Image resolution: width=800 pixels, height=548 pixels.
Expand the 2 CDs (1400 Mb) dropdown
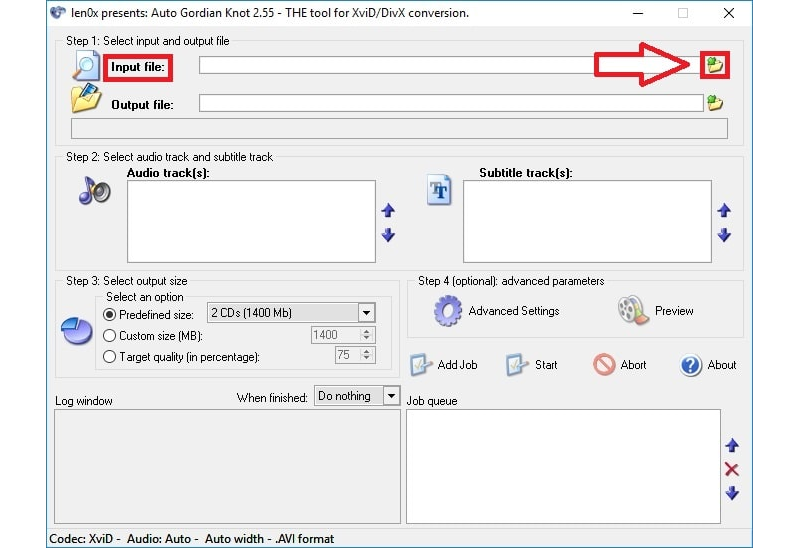pyautogui.click(x=366, y=313)
